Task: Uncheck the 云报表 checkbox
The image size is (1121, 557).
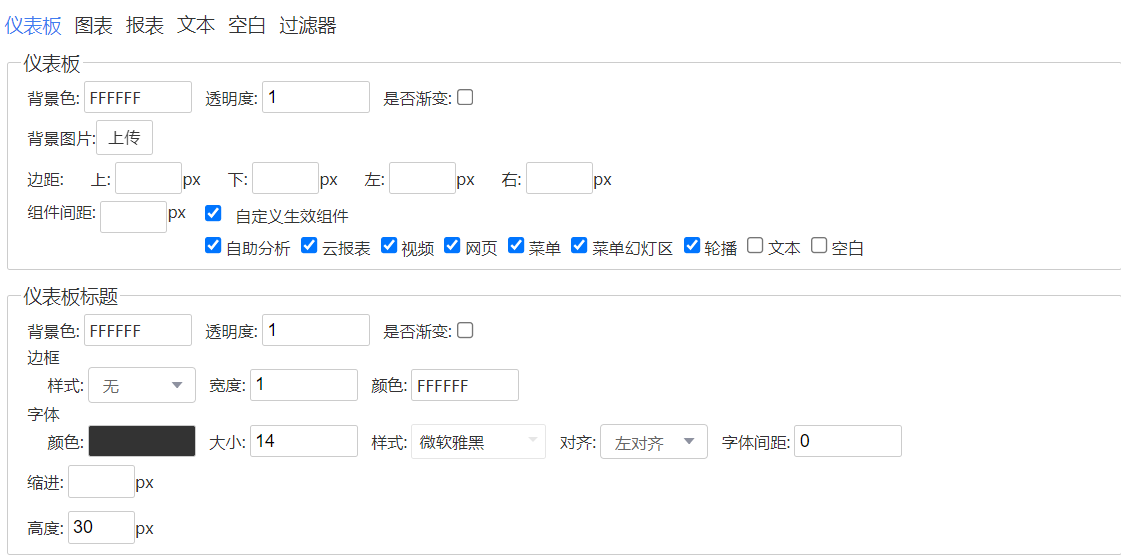Action: coord(309,246)
